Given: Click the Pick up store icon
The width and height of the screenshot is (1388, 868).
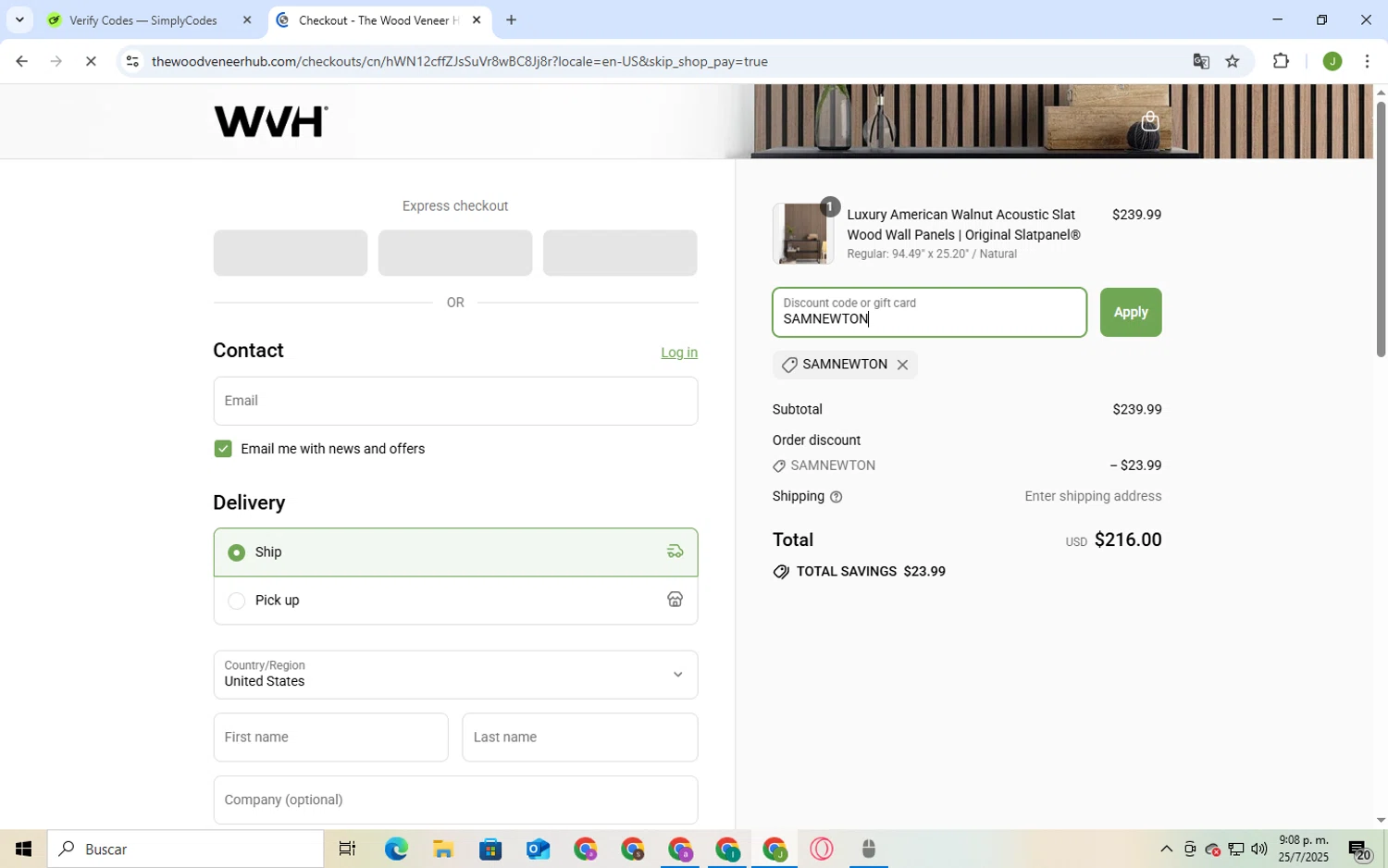Looking at the screenshot, I should pos(675,600).
